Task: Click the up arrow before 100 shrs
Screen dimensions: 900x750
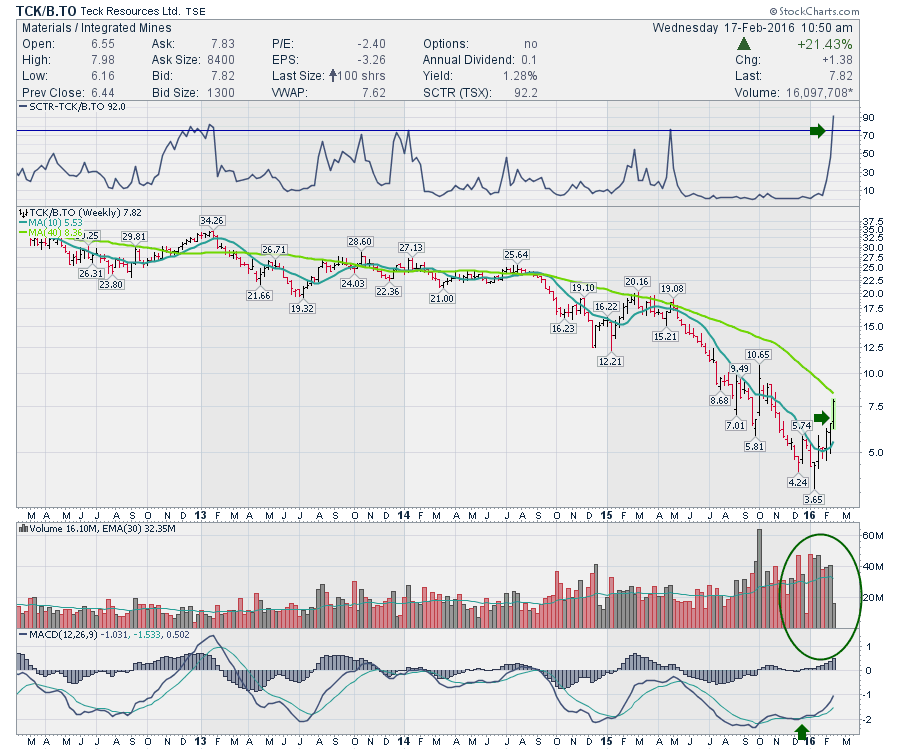Action: coord(332,76)
